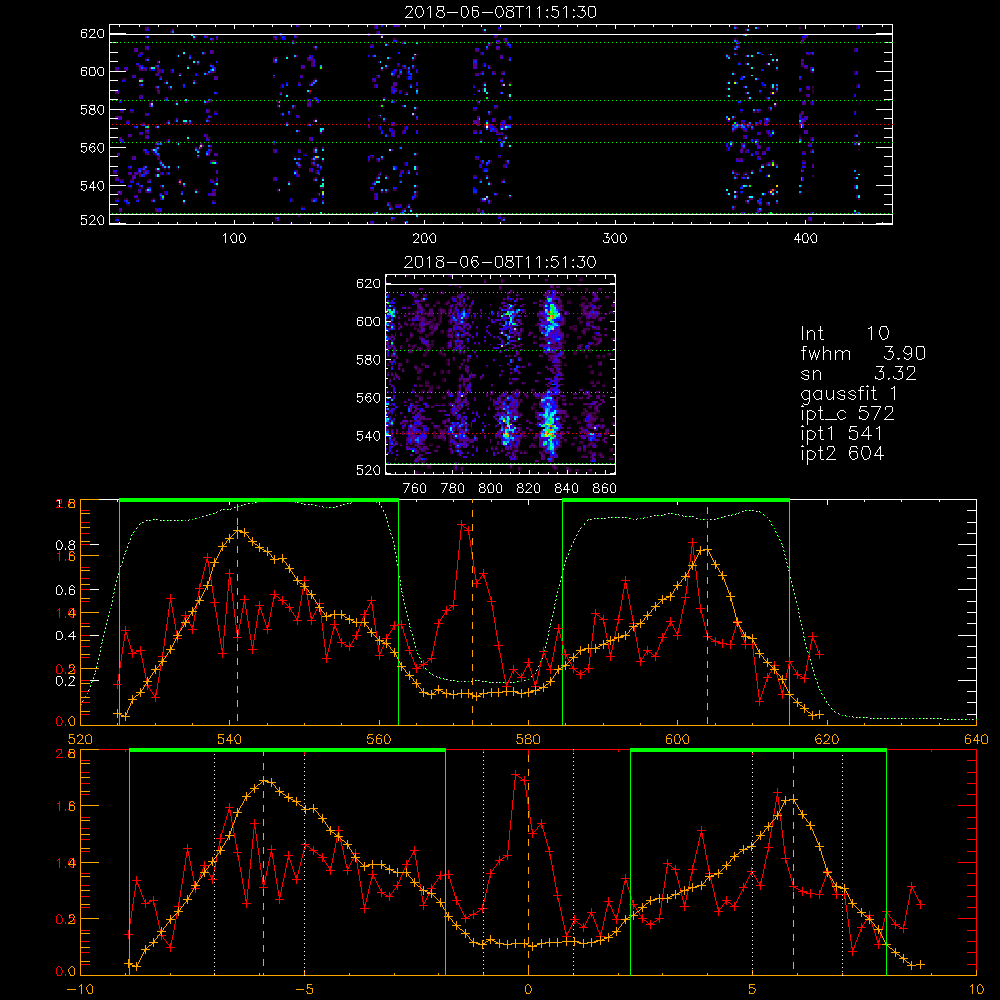This screenshot has height=1000, width=1000.
Task: Click the 760 tick label under middle image
Action: [x=415, y=489]
